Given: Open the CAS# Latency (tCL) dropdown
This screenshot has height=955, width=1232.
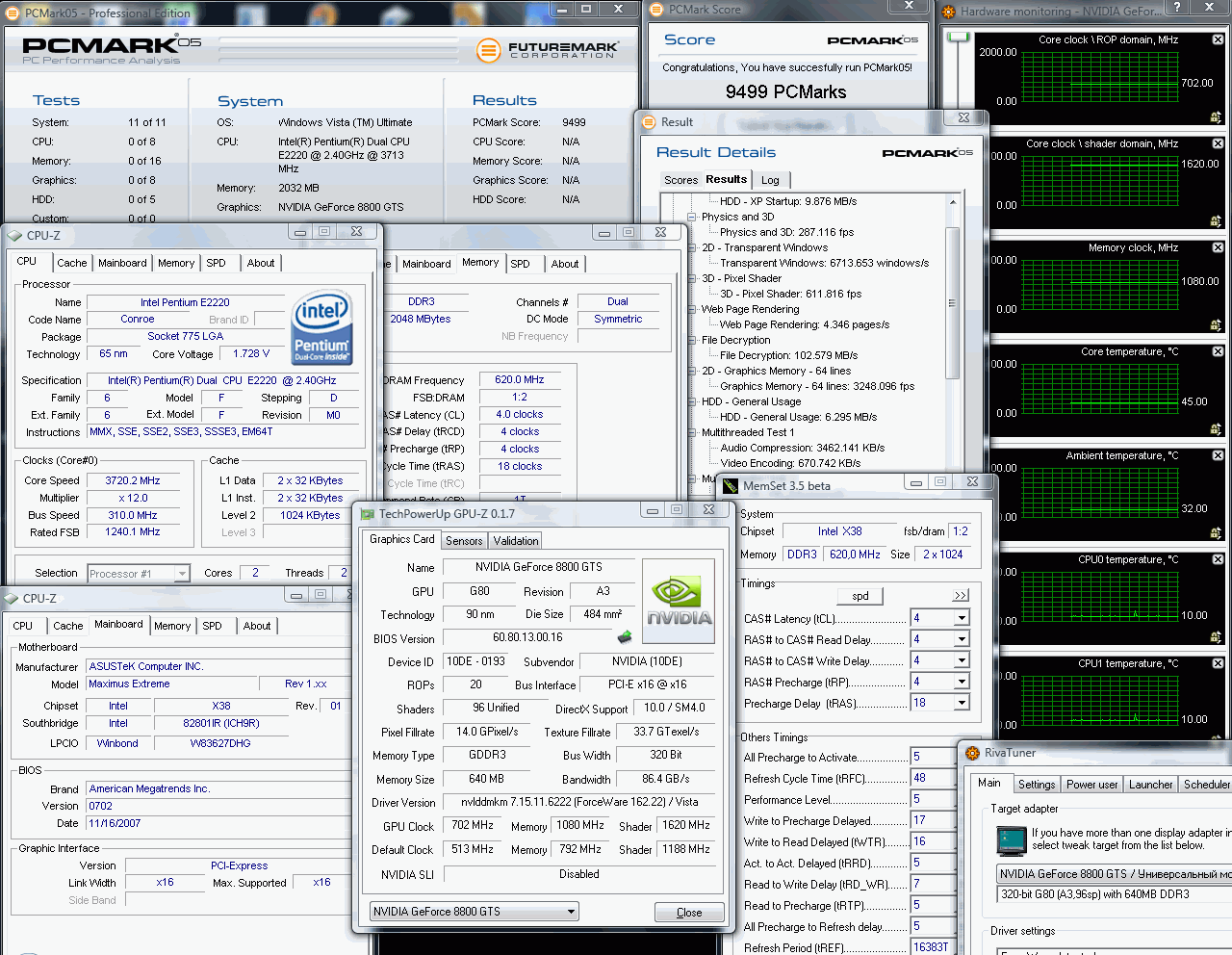Looking at the screenshot, I should tap(961, 618).
